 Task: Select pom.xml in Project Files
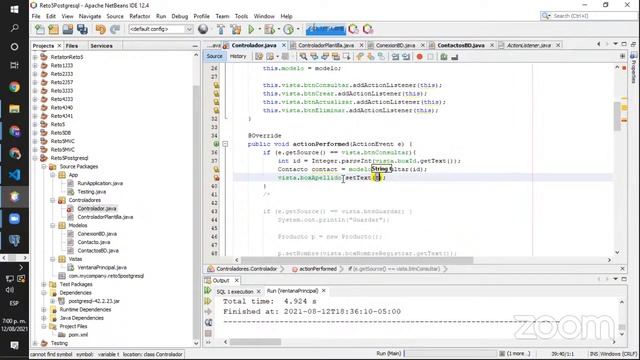click(x=78, y=335)
